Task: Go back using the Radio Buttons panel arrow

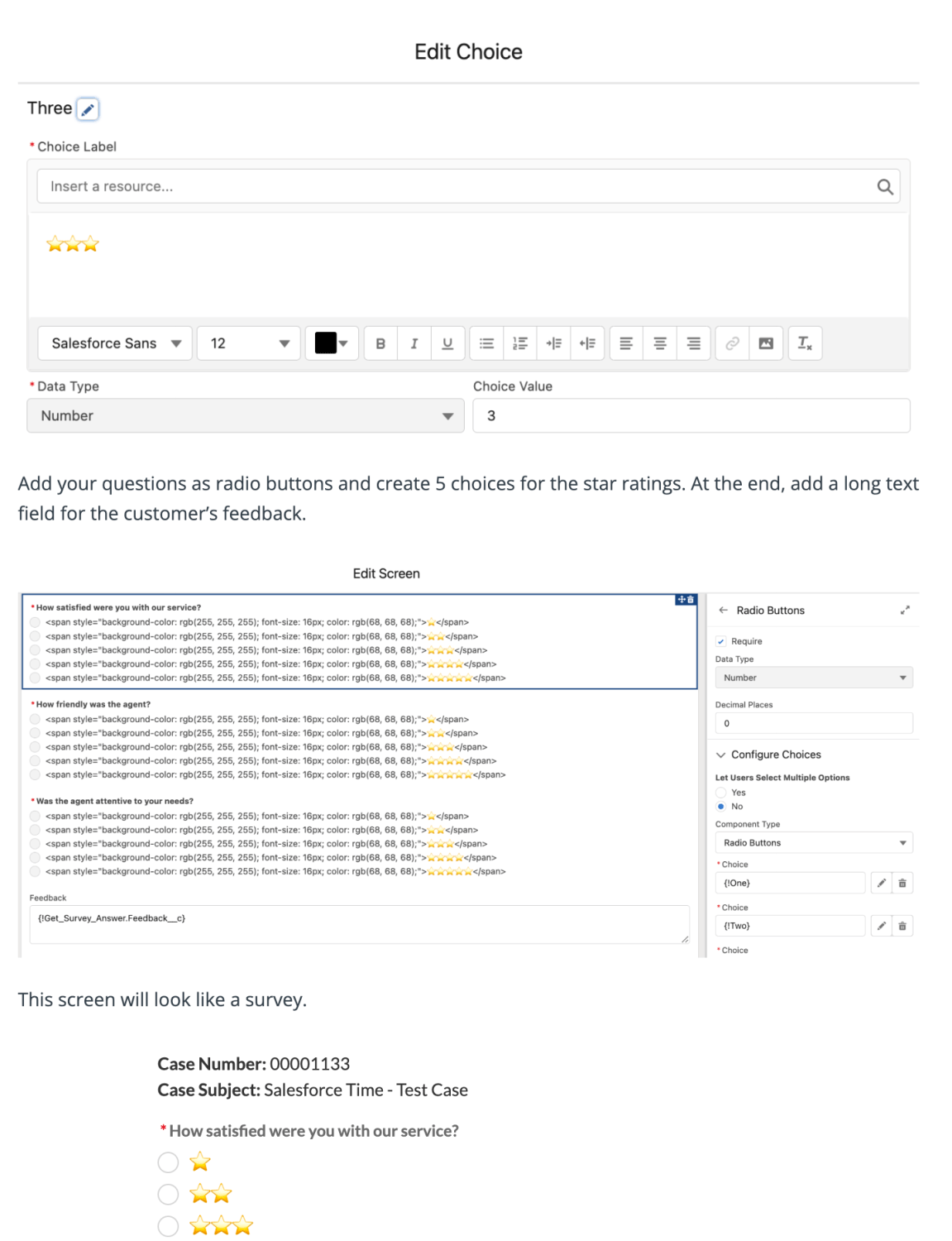Action: pyautogui.click(x=724, y=610)
